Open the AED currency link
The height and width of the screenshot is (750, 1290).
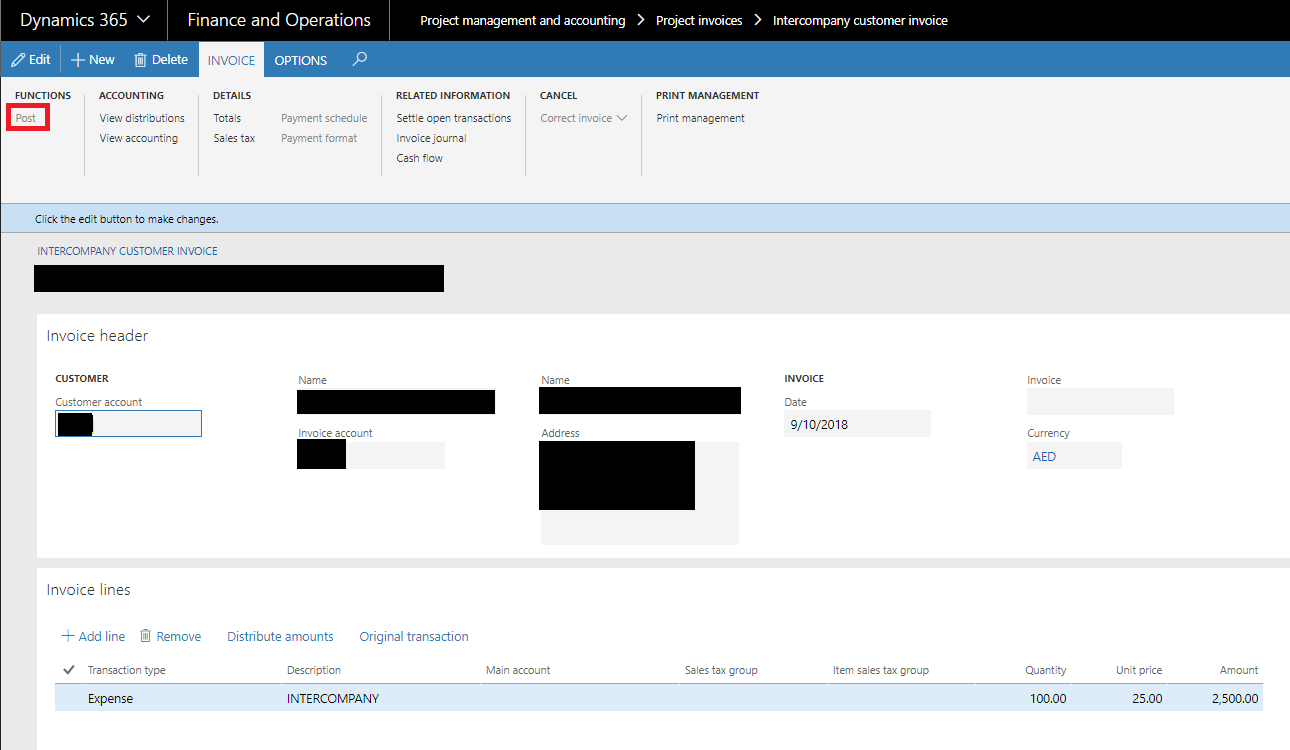point(1044,456)
